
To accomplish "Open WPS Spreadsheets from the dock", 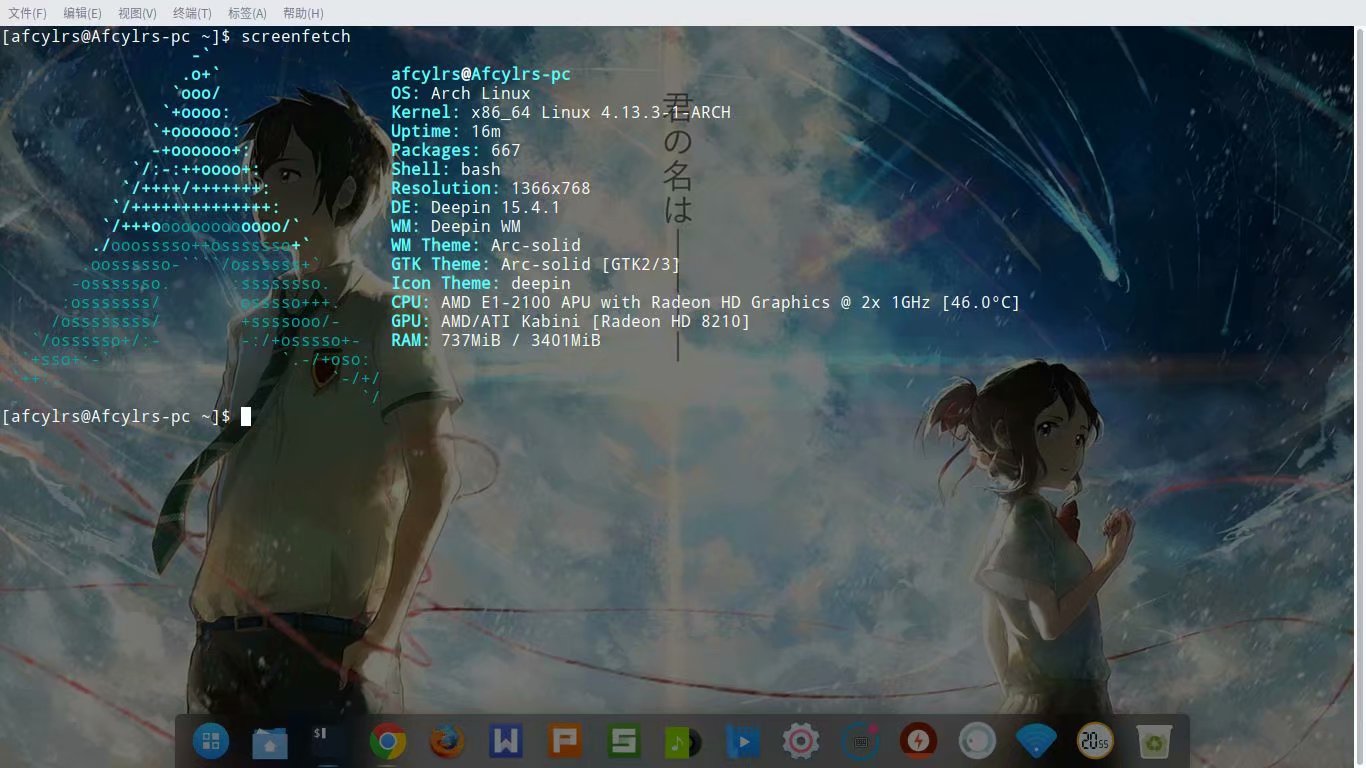I will [624, 741].
